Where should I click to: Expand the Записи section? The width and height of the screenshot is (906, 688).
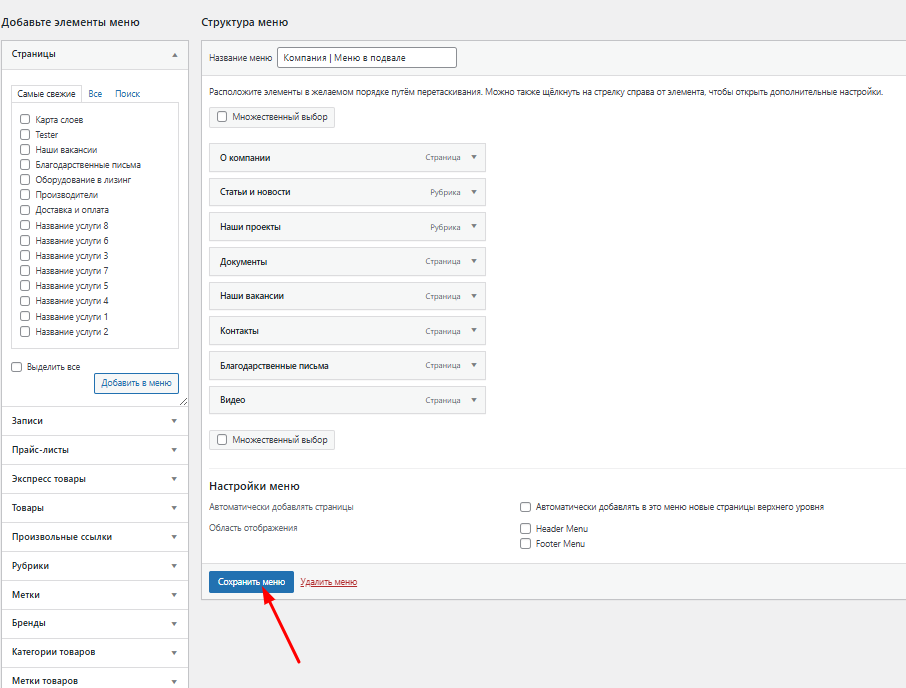(x=94, y=421)
